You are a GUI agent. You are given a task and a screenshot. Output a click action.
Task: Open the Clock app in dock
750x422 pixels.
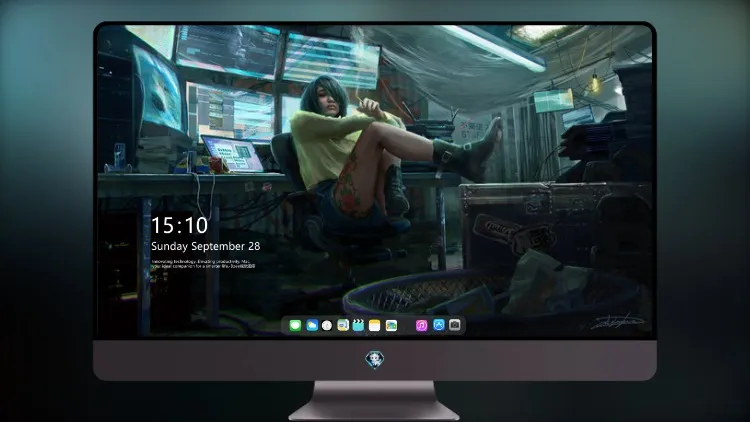327,326
